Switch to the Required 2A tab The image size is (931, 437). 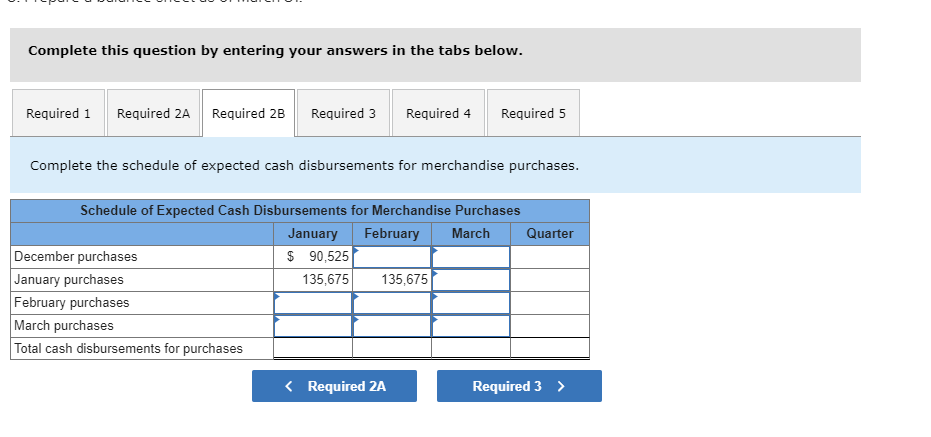[x=153, y=113]
